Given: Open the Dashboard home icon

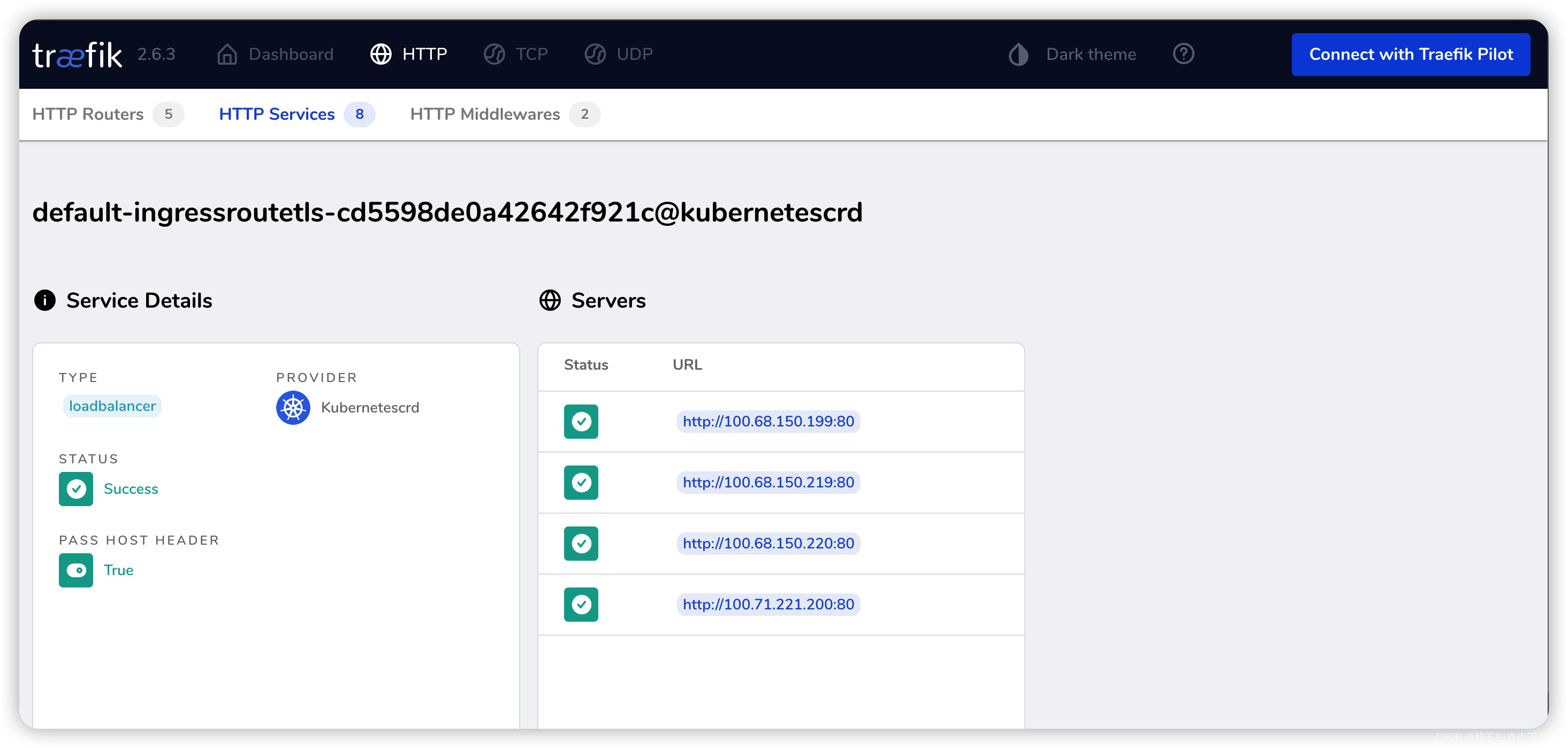Looking at the screenshot, I should (227, 54).
